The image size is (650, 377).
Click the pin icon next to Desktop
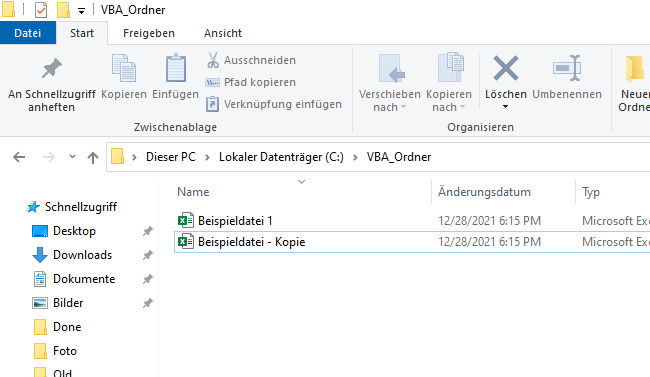pos(148,231)
